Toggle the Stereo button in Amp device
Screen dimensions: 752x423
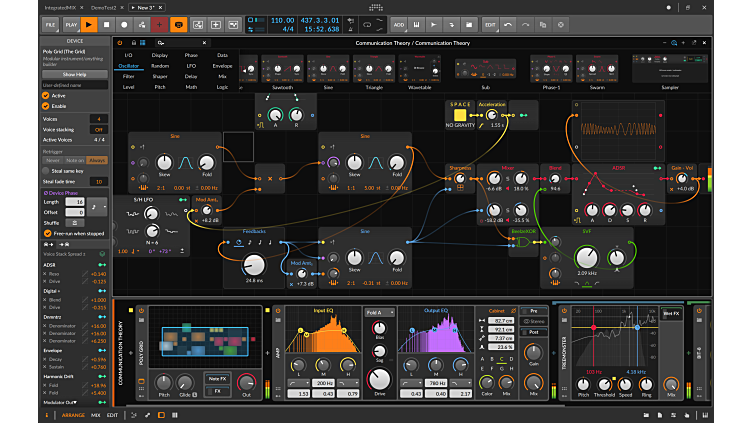(533, 322)
